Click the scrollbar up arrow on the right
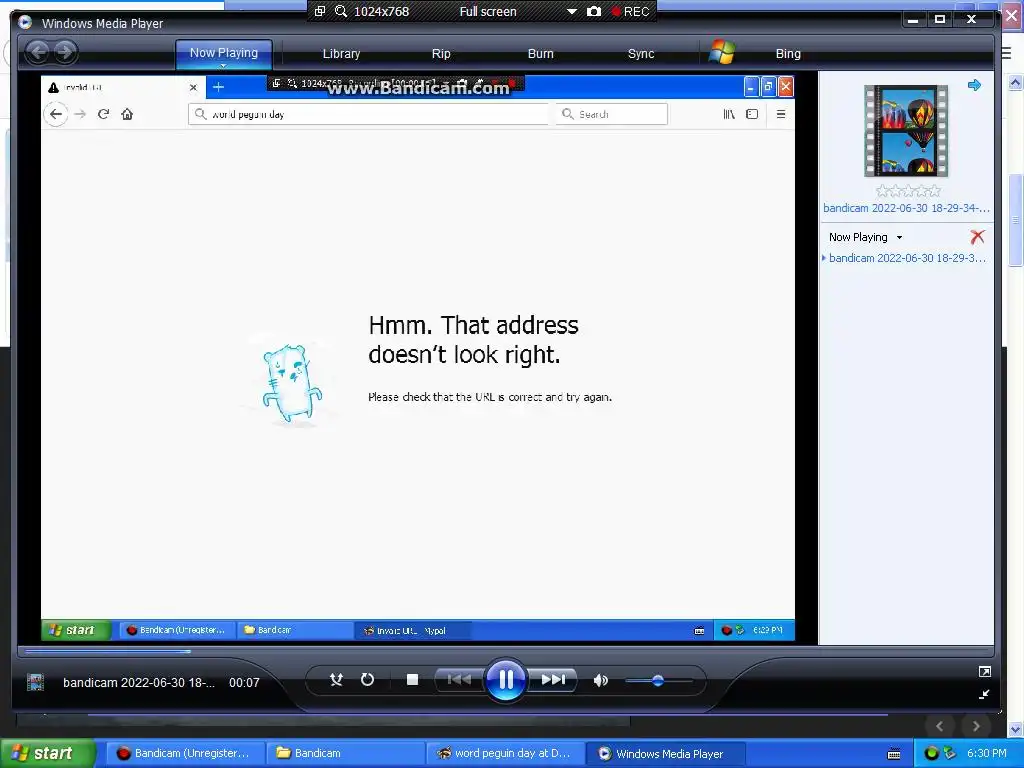The height and width of the screenshot is (768, 1024). point(1015,82)
